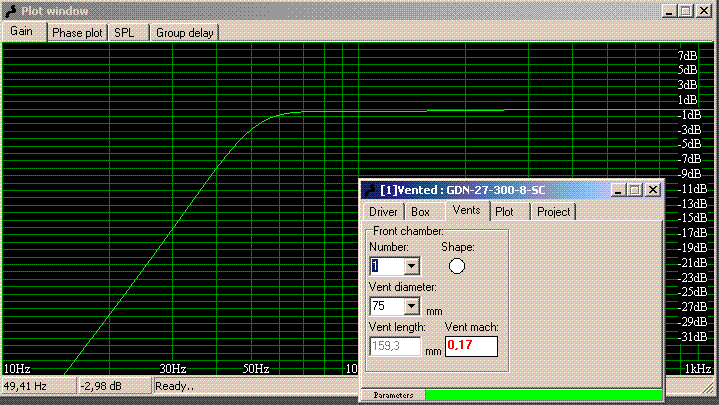Minimize the Plot window

point(670,10)
